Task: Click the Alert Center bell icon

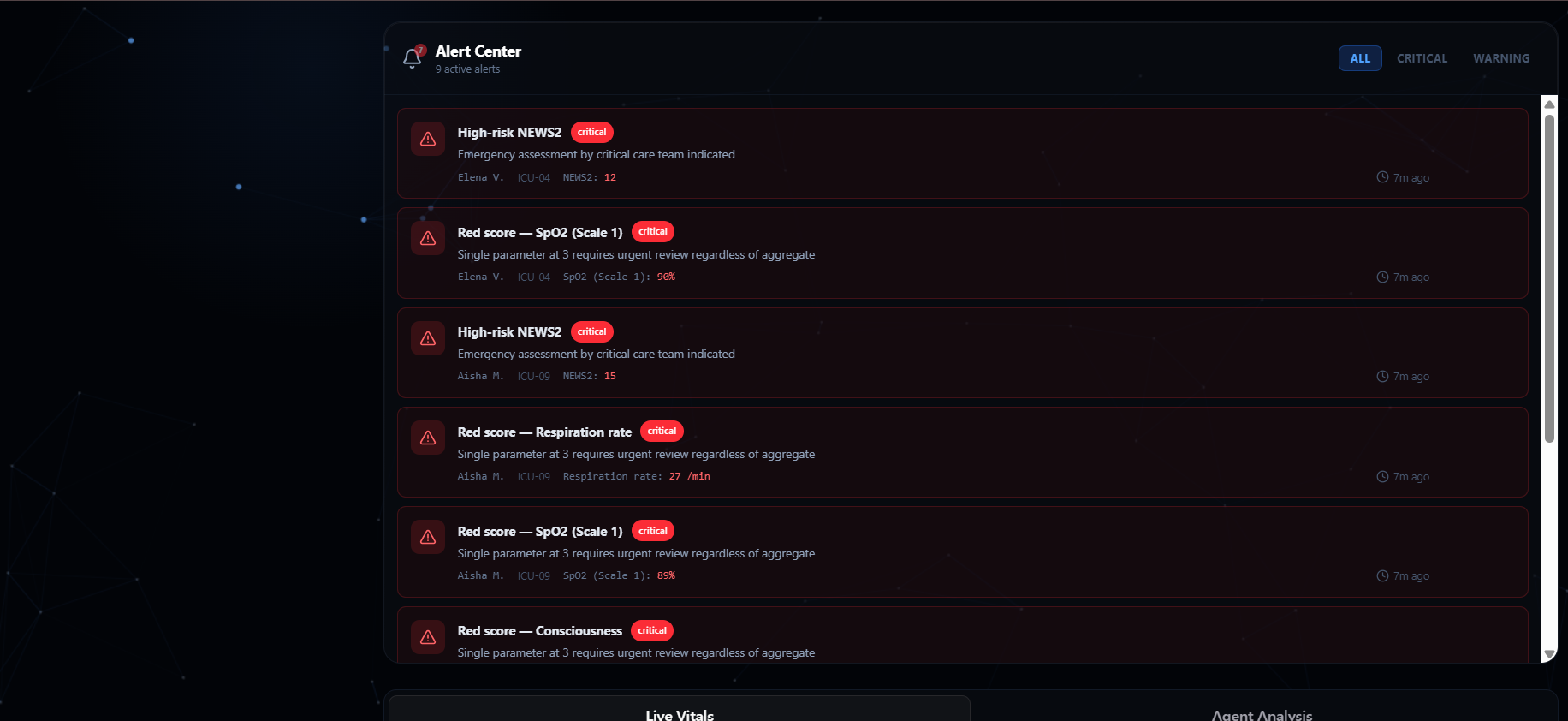Action: pyautogui.click(x=413, y=58)
